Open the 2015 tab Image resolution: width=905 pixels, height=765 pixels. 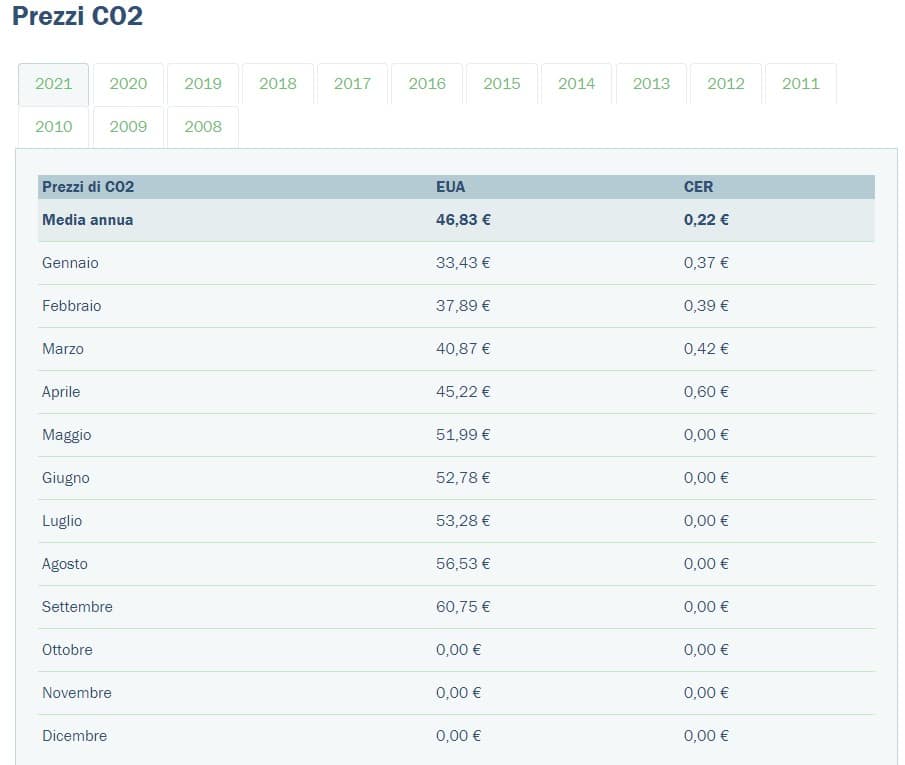[x=502, y=84]
